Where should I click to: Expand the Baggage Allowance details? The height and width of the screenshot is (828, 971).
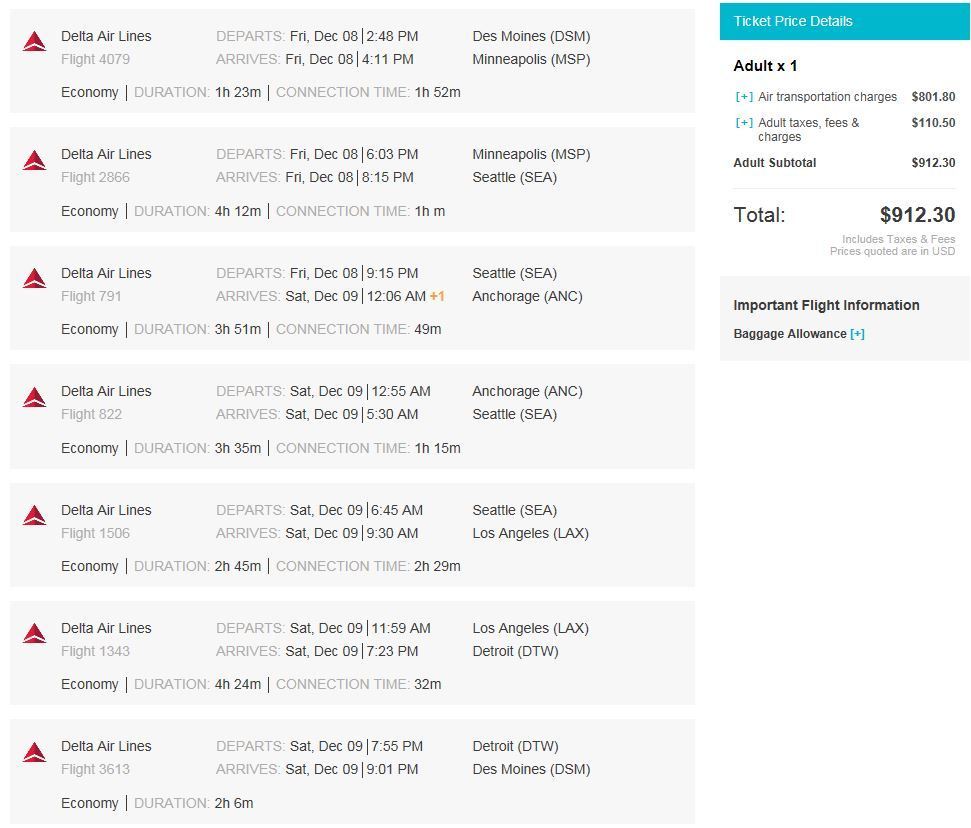[x=857, y=334]
